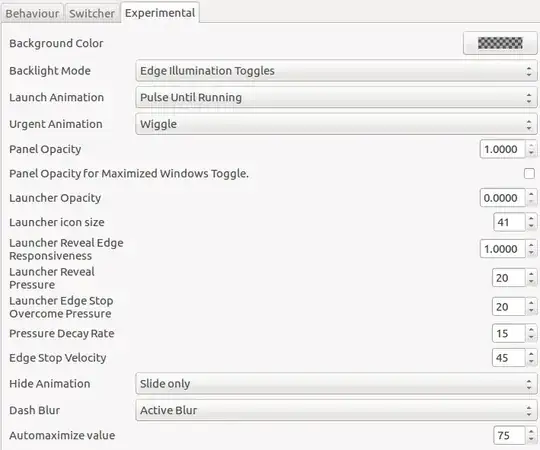Click the Background Color label
Screen dimensions: 540x450
point(56,43)
